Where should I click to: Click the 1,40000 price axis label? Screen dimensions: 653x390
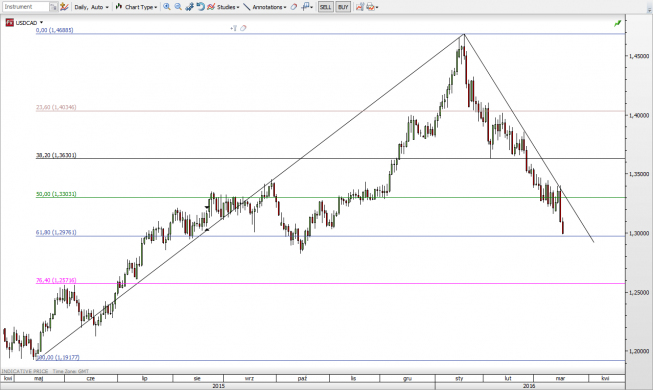(639, 115)
